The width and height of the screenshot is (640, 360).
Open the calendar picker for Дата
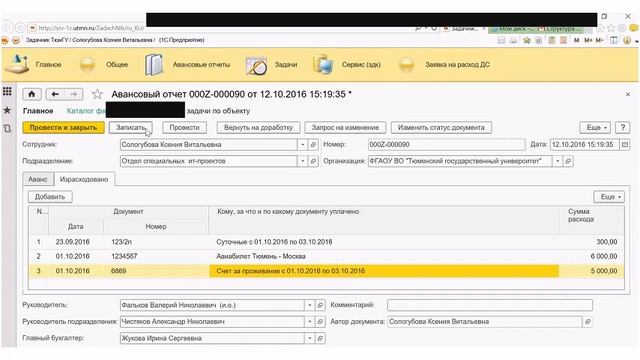point(624,144)
